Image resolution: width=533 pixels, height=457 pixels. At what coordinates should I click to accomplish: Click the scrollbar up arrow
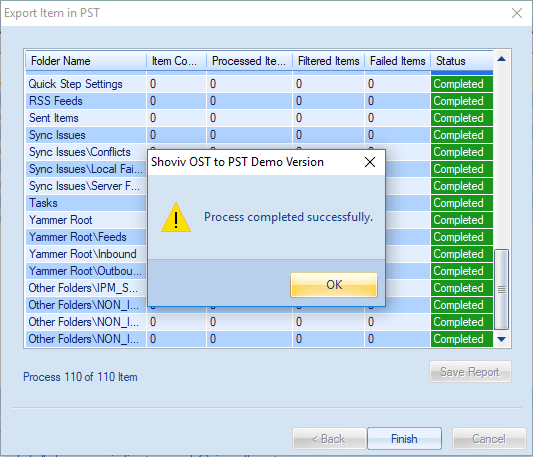501,59
